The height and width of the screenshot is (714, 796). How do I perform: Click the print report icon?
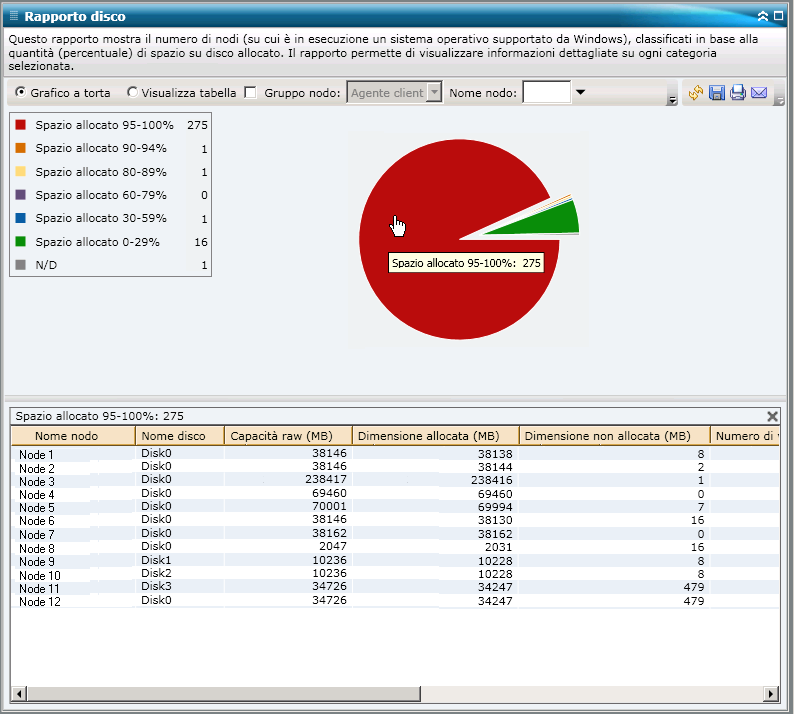pos(738,93)
